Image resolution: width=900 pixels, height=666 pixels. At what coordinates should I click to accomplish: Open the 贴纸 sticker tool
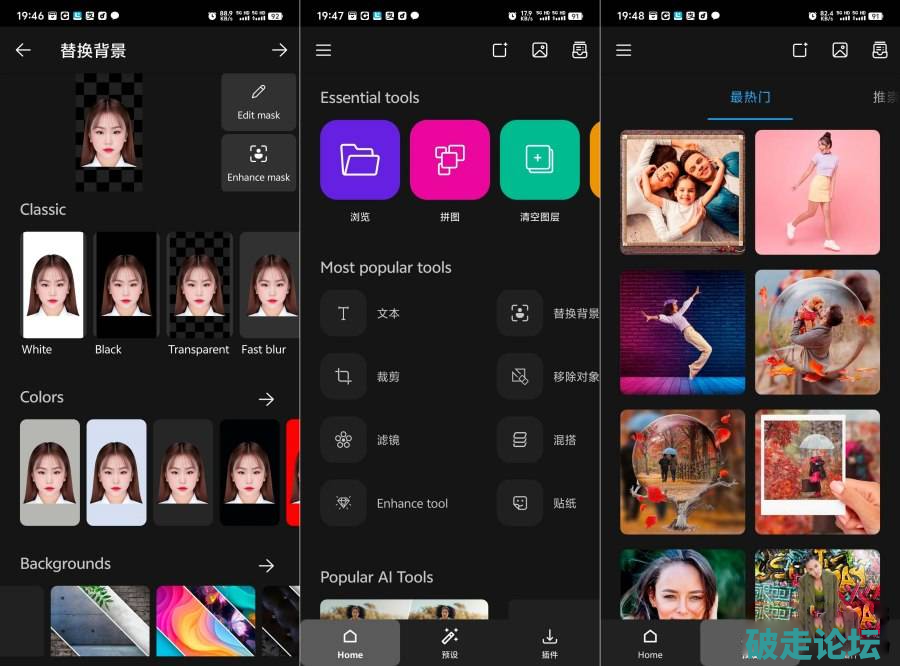coord(520,503)
